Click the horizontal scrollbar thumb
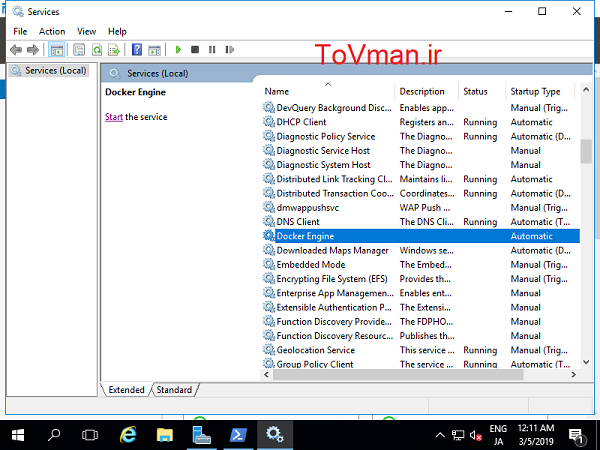Viewport: 600px width, 450px height. (398, 375)
